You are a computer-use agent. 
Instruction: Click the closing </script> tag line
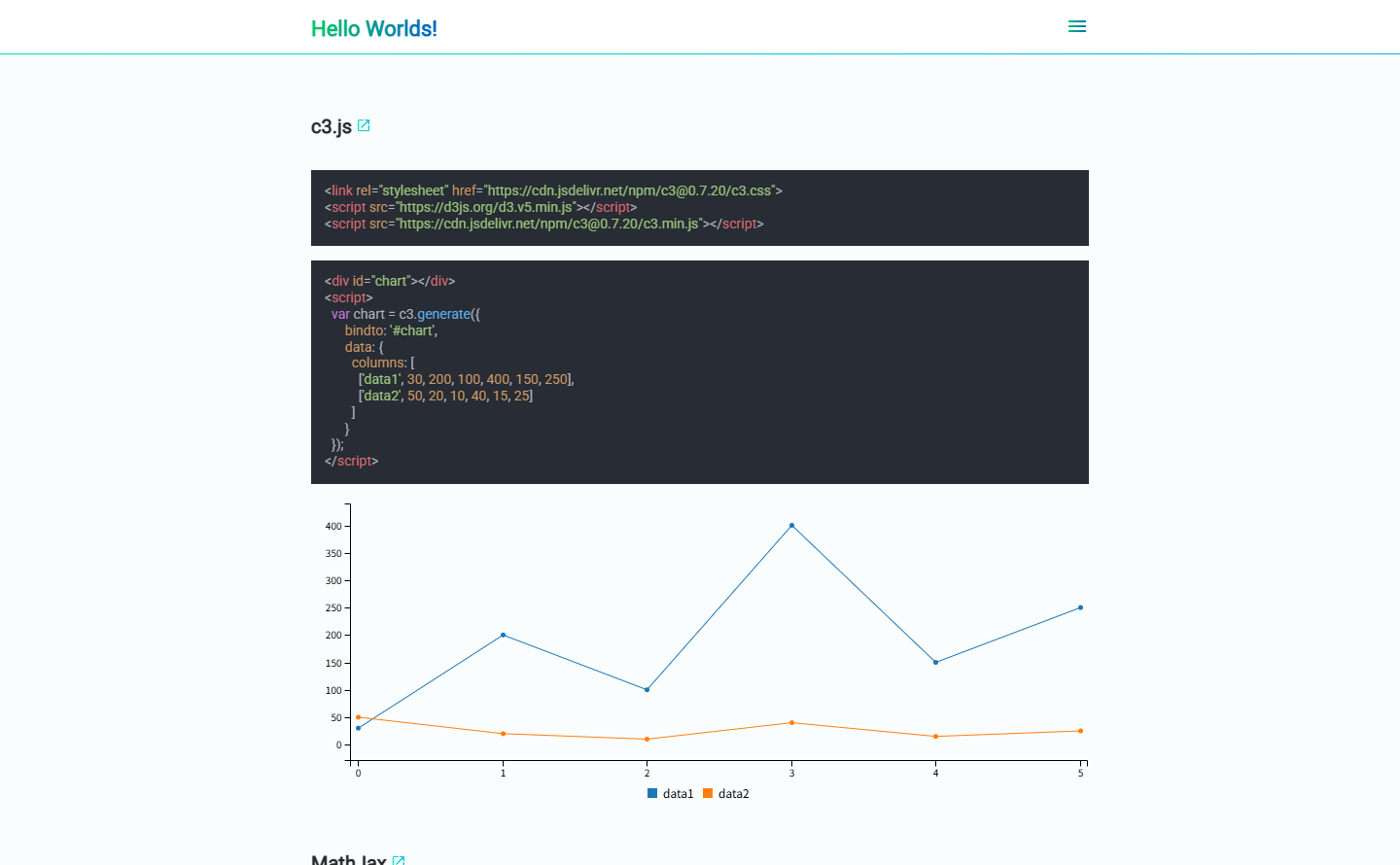(x=351, y=461)
